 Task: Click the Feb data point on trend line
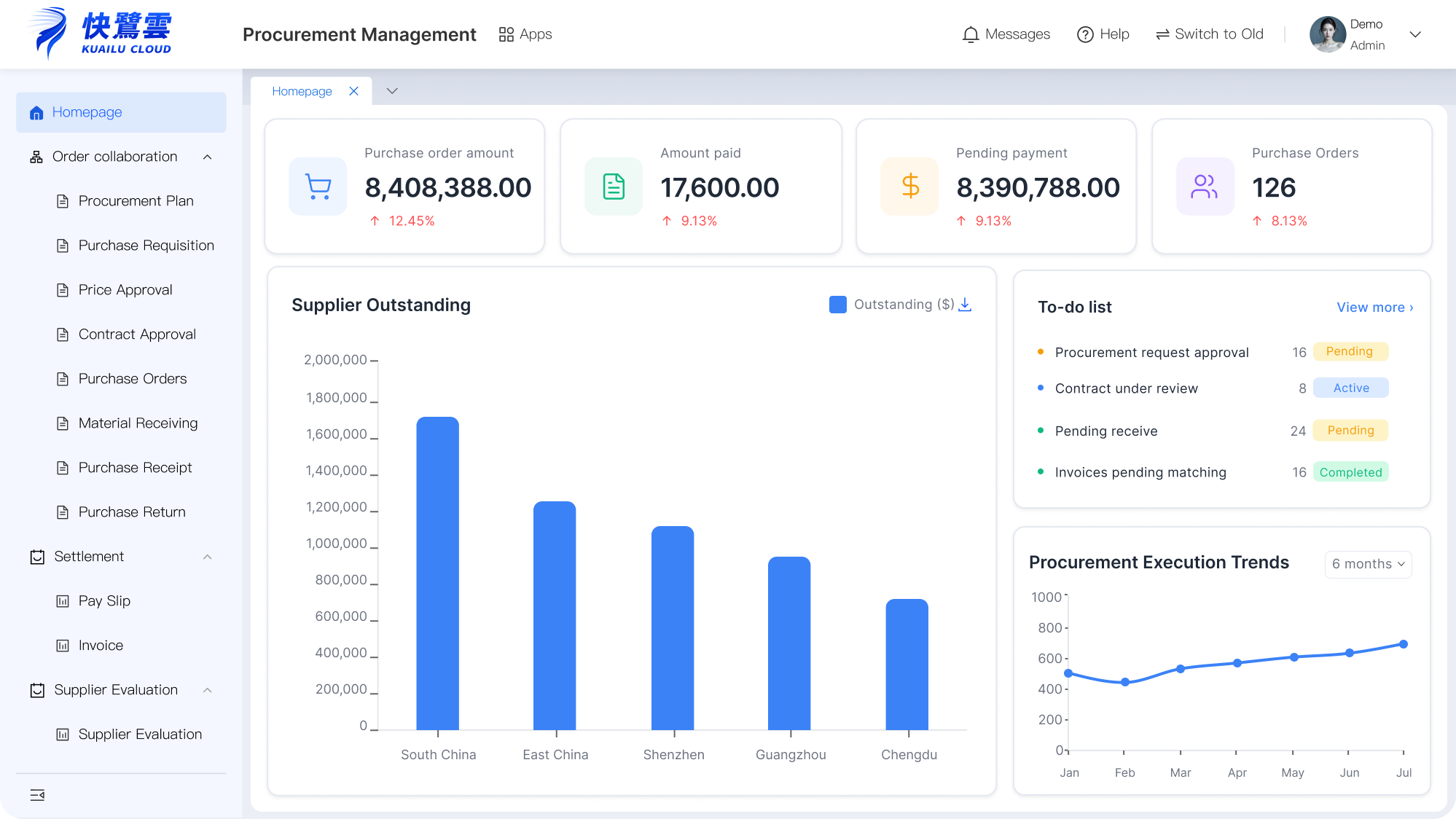1125,682
